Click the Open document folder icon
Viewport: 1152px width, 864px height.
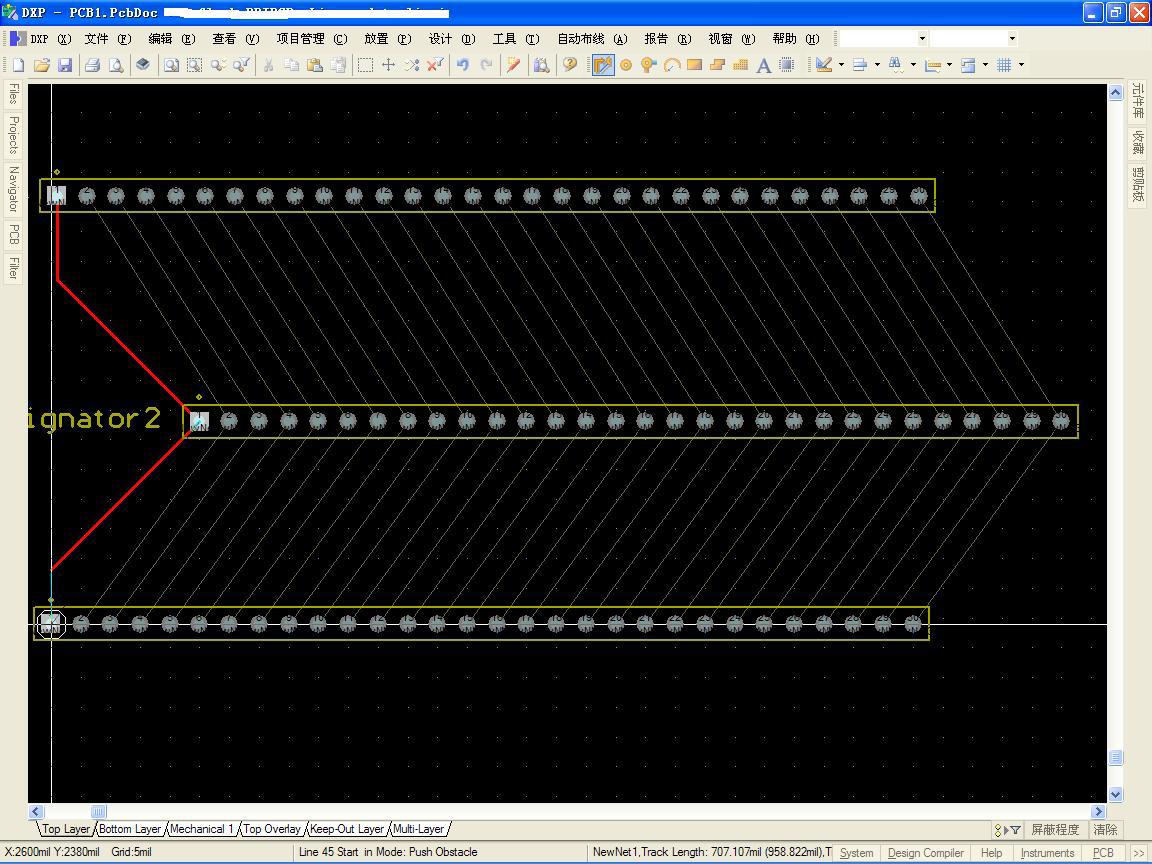42,65
